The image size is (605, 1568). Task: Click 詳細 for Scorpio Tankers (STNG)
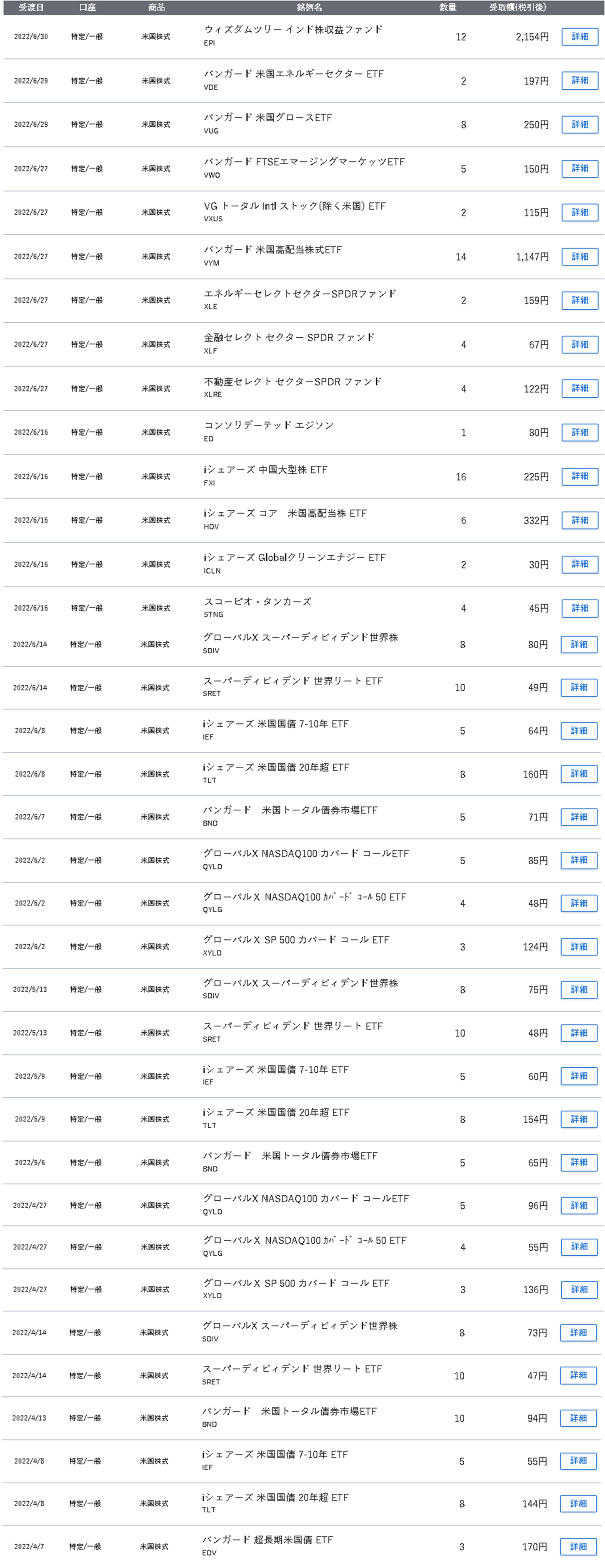click(x=580, y=608)
